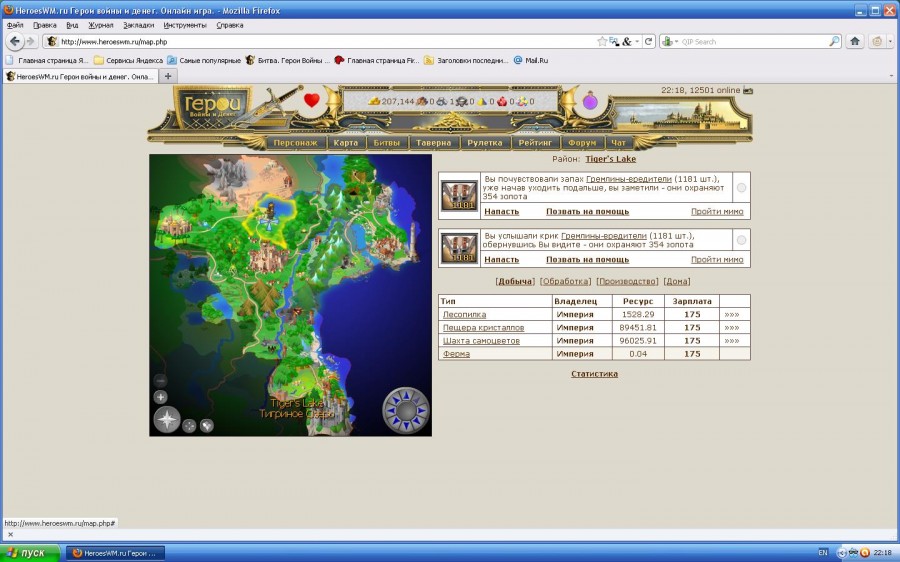Open the Чат menu tab
The height and width of the screenshot is (562, 900).
pyautogui.click(x=618, y=143)
